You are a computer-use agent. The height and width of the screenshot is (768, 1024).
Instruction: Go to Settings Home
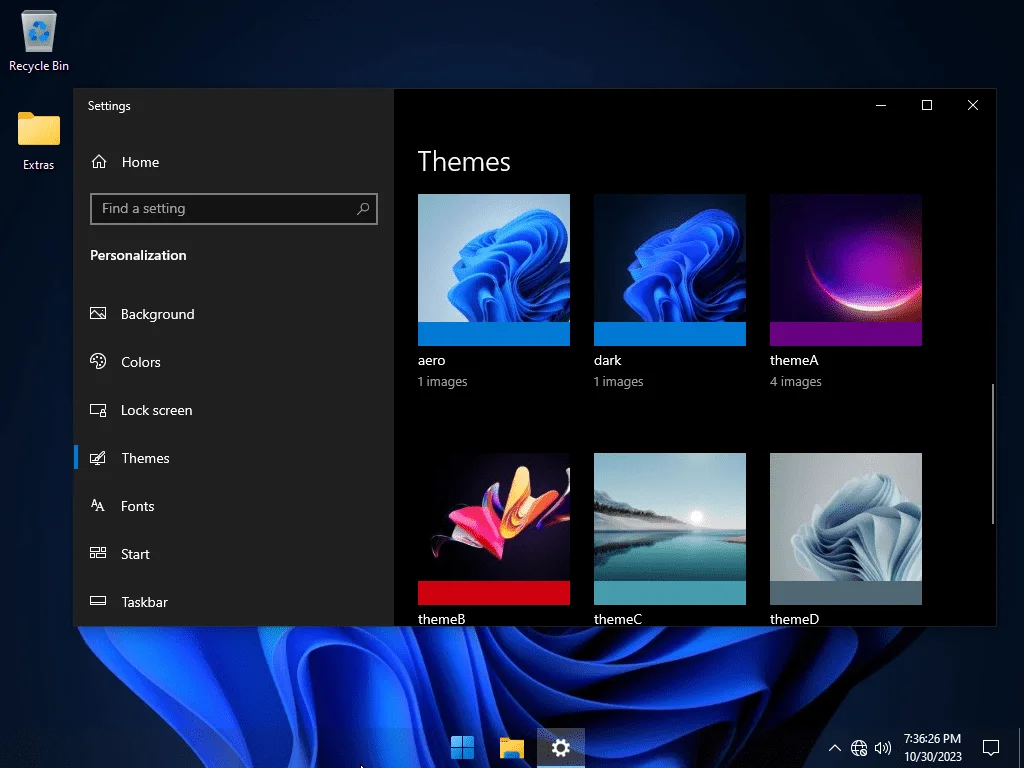tap(234, 162)
